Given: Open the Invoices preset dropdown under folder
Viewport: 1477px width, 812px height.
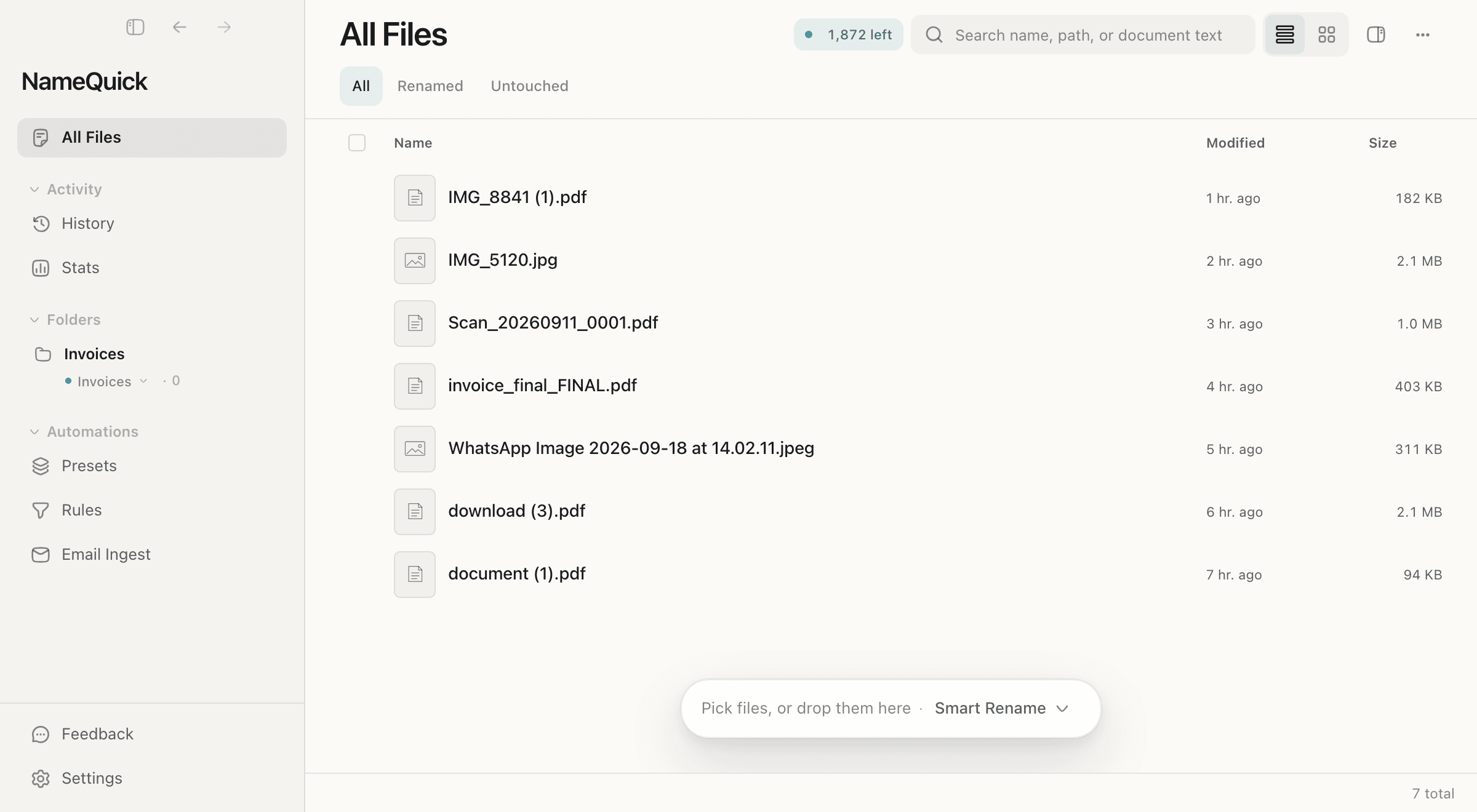Looking at the screenshot, I should [x=107, y=381].
